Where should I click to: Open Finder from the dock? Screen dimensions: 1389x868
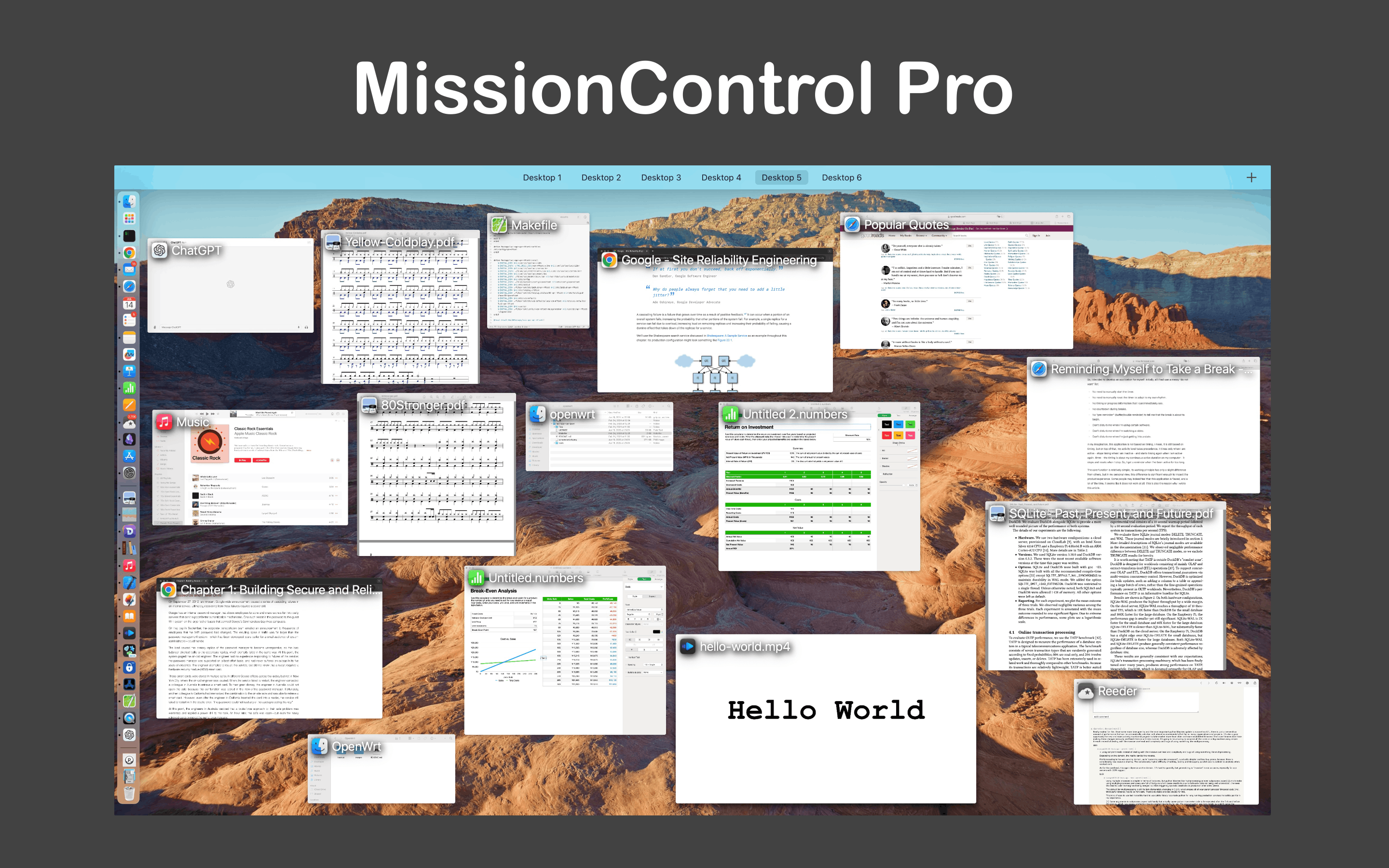point(129,202)
